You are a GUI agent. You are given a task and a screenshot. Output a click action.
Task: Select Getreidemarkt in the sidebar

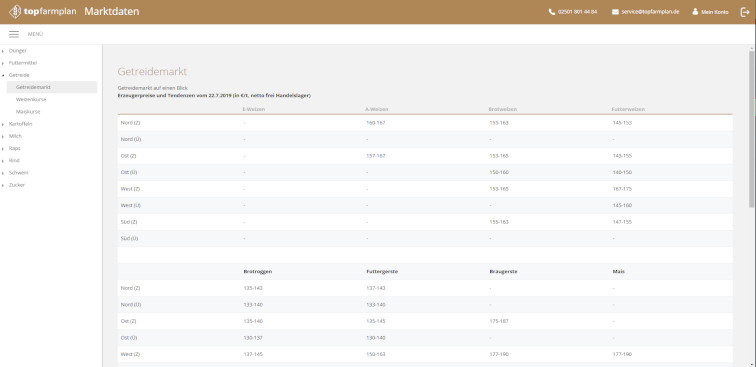tap(52, 87)
